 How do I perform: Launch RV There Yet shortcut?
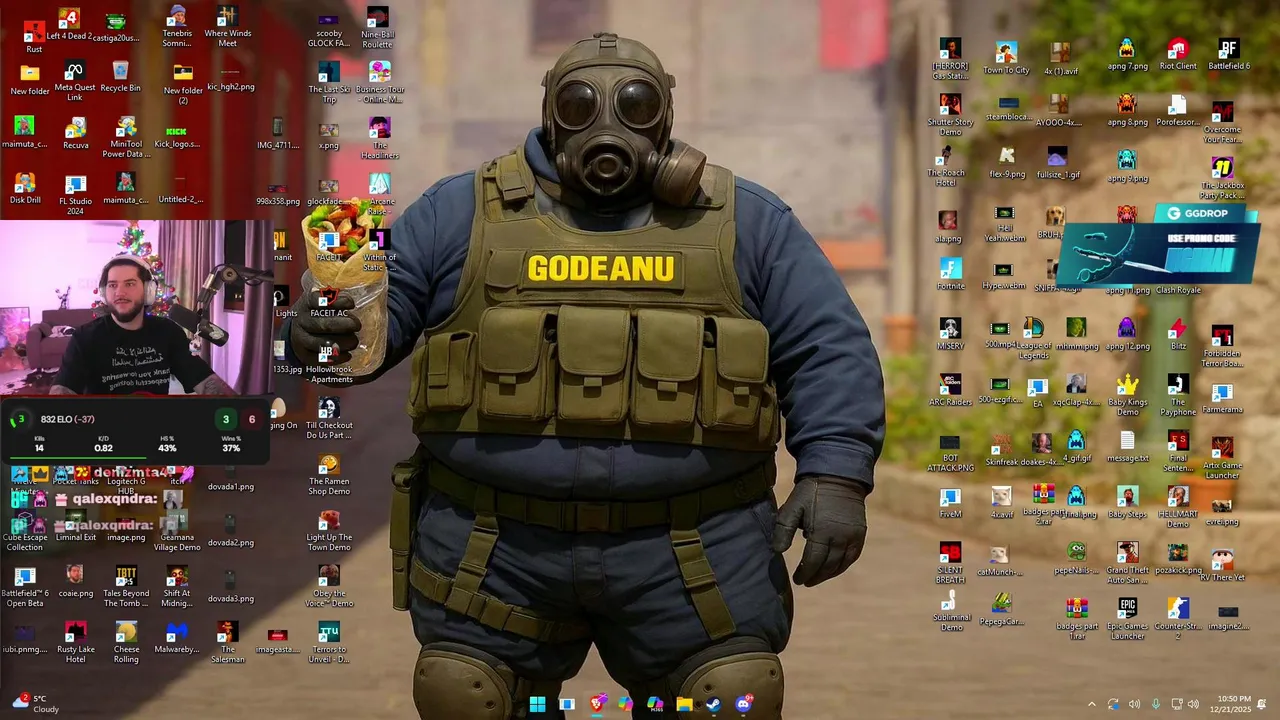1222,564
